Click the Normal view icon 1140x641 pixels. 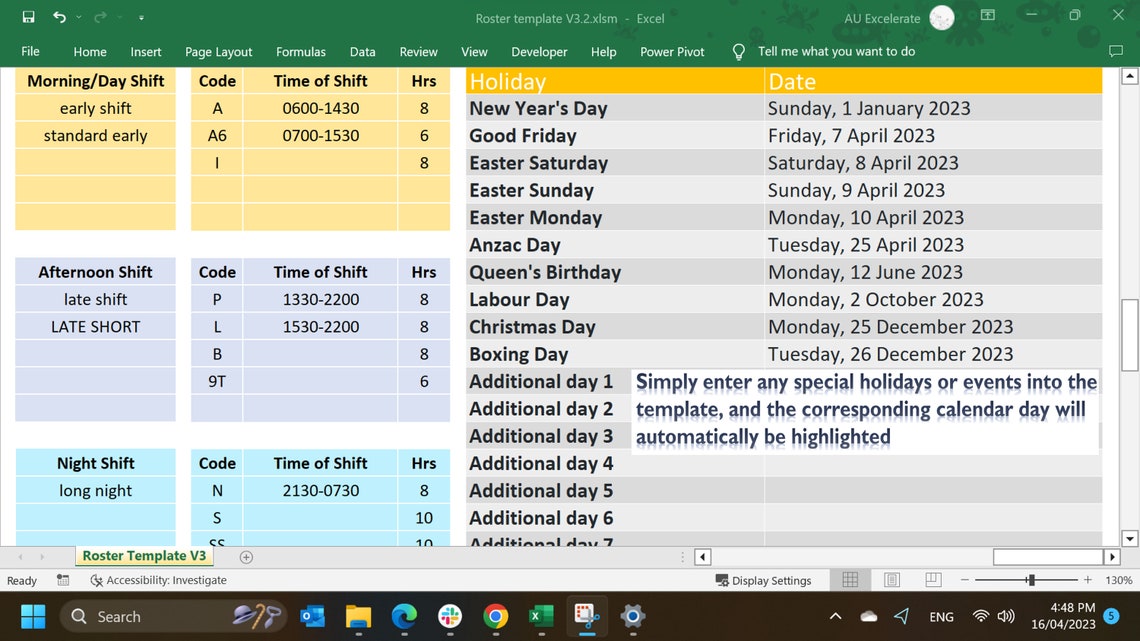[x=849, y=580]
